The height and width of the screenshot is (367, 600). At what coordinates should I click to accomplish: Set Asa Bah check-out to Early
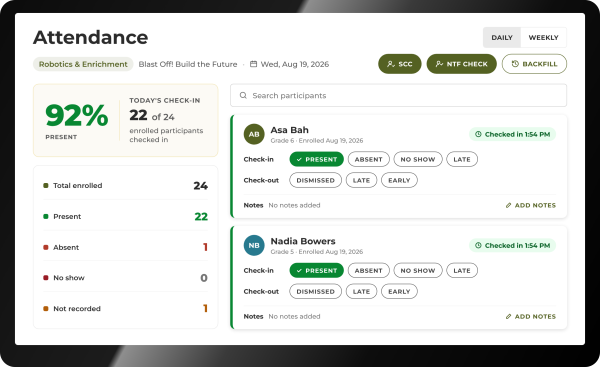[x=399, y=180]
